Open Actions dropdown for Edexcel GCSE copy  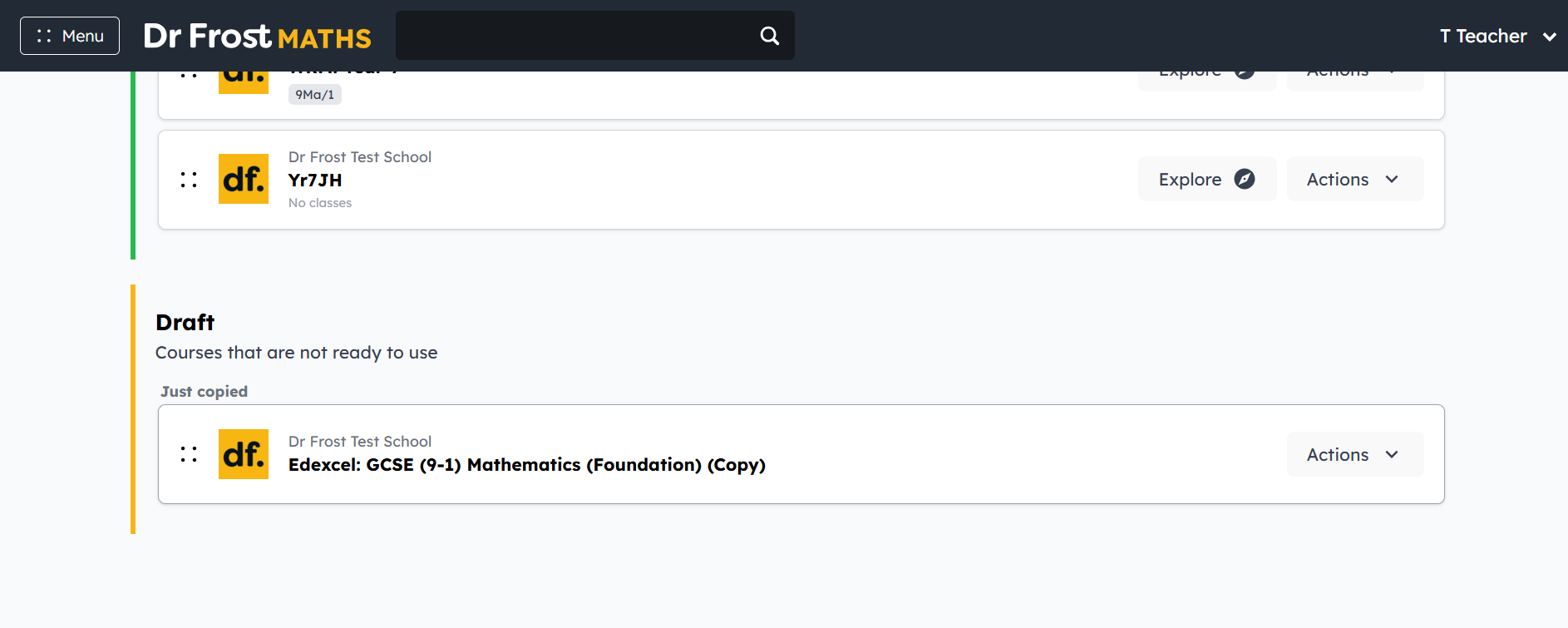[1355, 454]
